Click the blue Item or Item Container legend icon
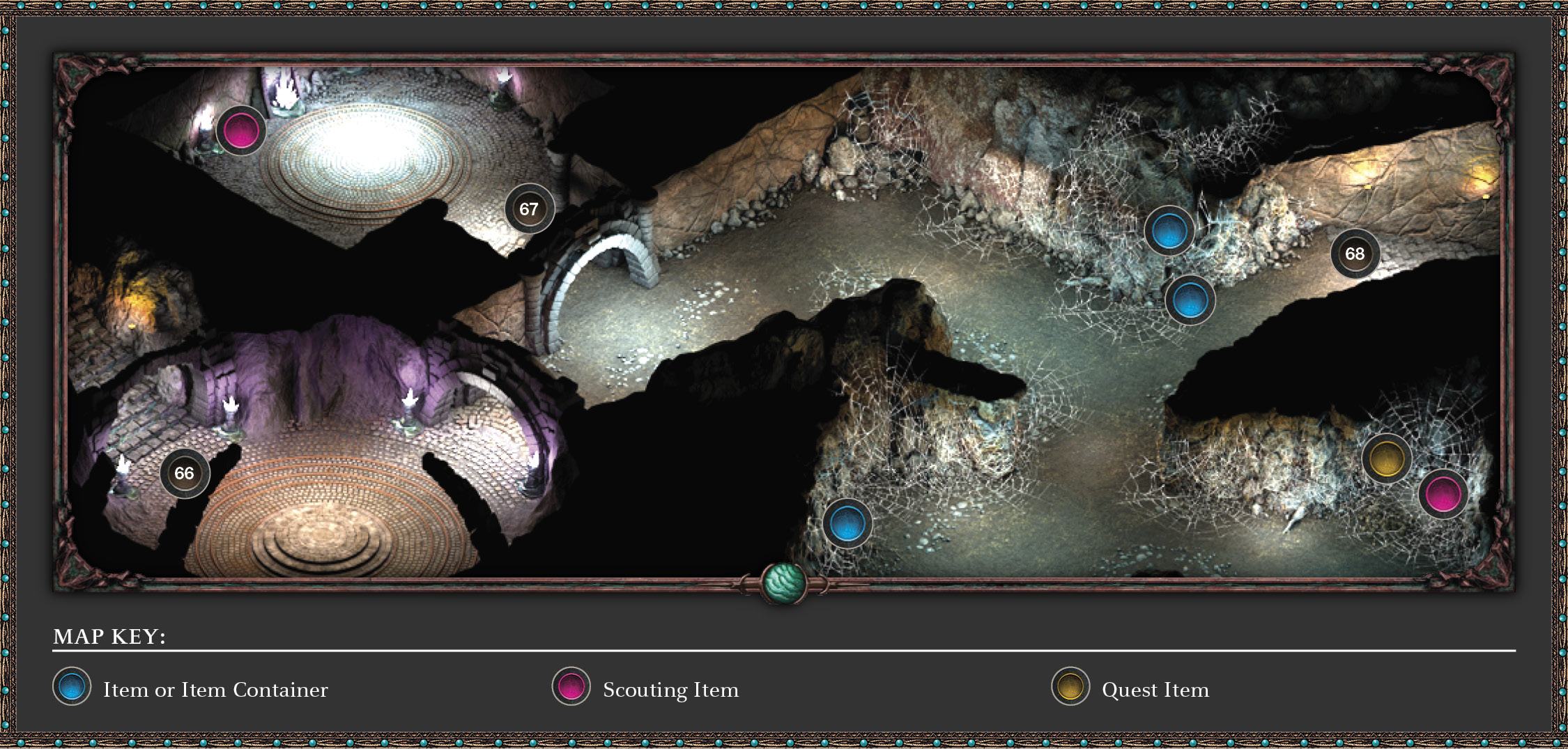 (x=72, y=687)
